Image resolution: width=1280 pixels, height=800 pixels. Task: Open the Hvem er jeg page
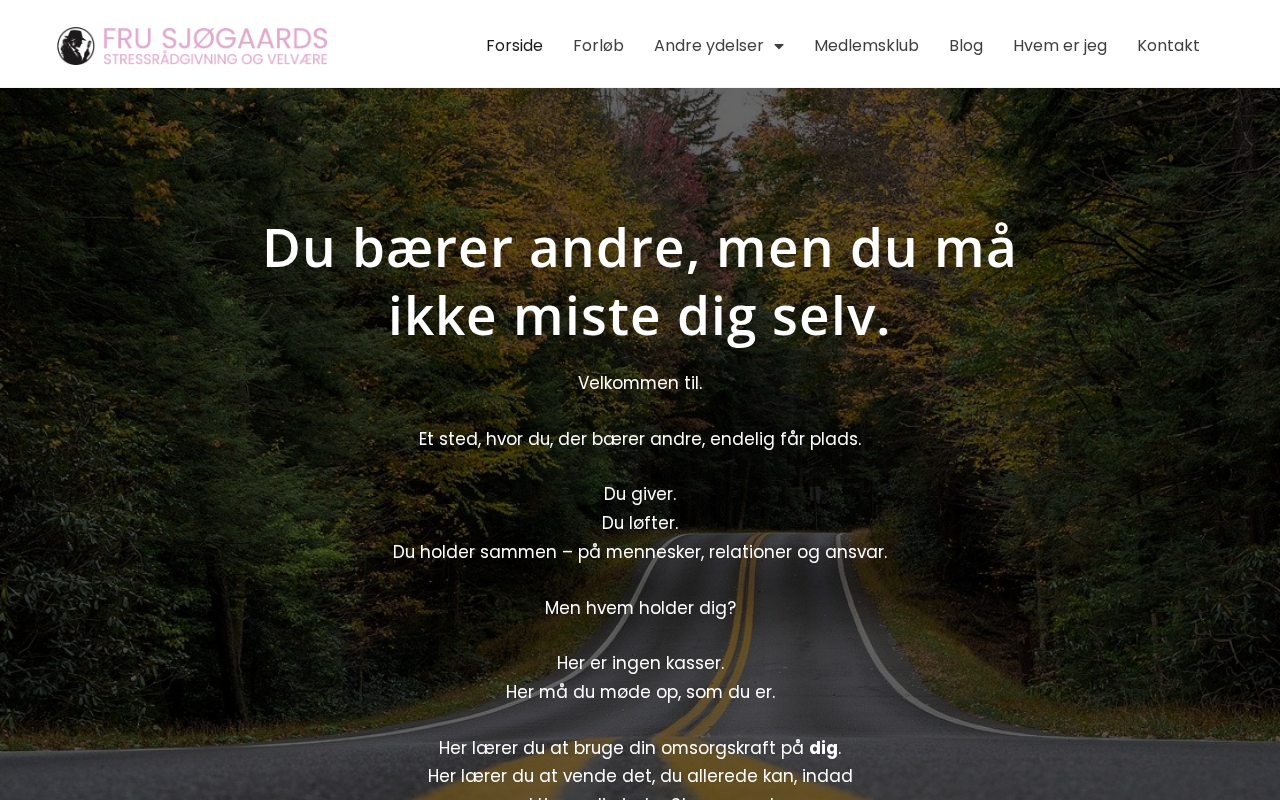pyautogui.click(x=1060, y=46)
